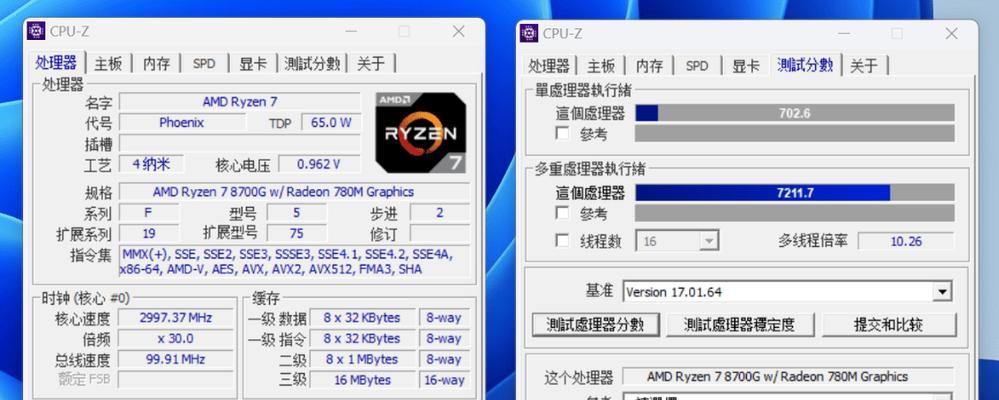This screenshot has height=400, width=999.
Task: Switch to 内存 tab in right window
Action: pyautogui.click(x=649, y=66)
